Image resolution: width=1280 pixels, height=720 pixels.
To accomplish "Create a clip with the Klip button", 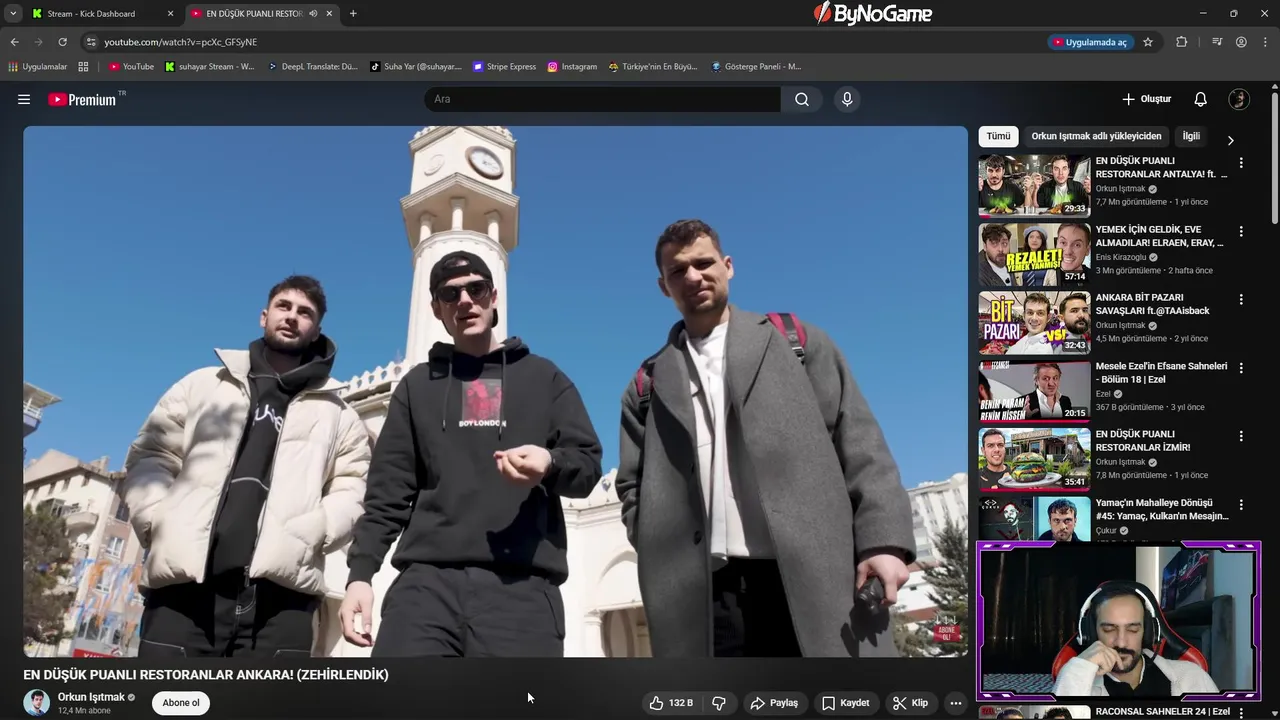I will (x=910, y=703).
